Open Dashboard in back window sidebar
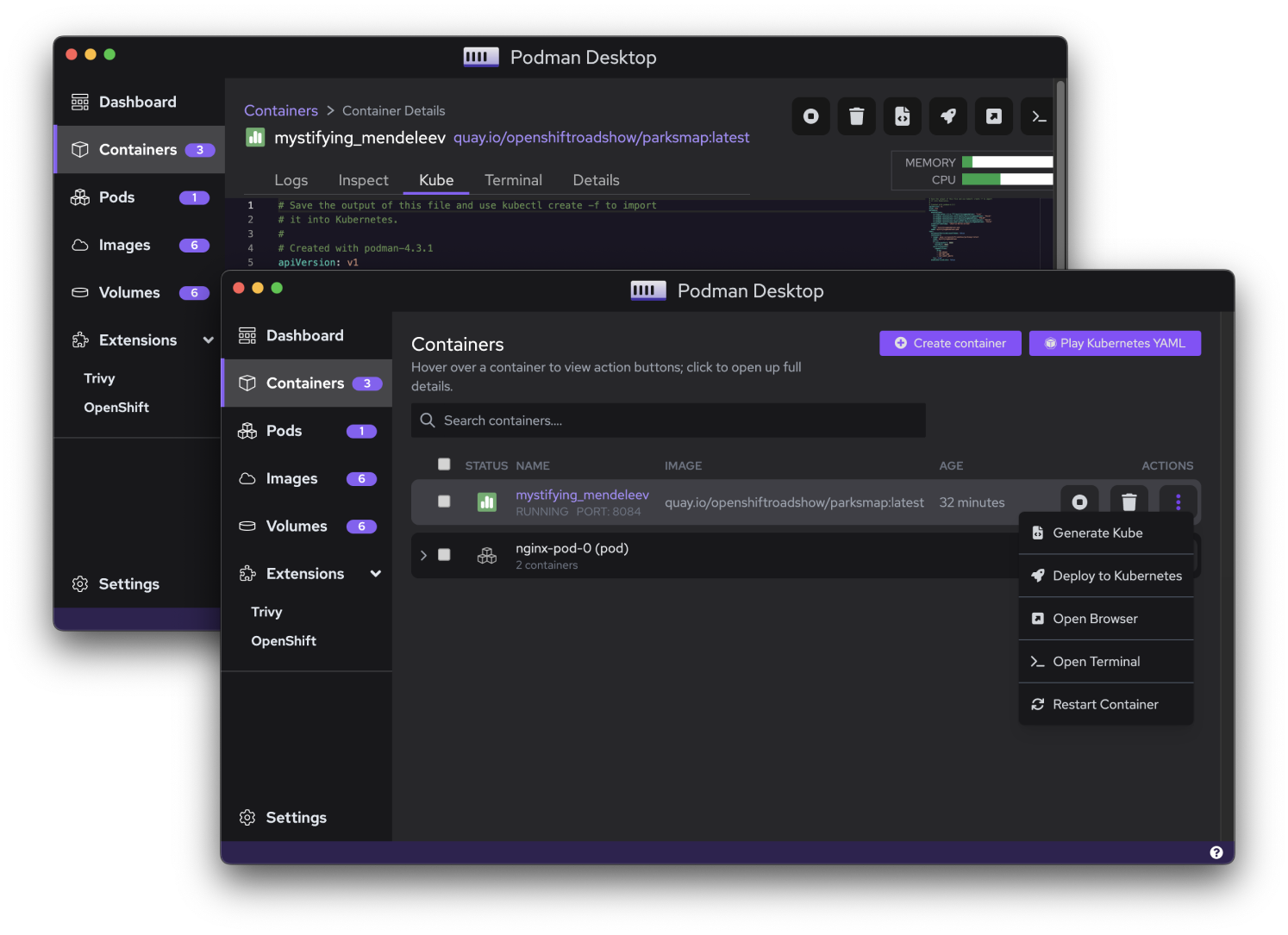The height and width of the screenshot is (935, 1288). [139, 102]
